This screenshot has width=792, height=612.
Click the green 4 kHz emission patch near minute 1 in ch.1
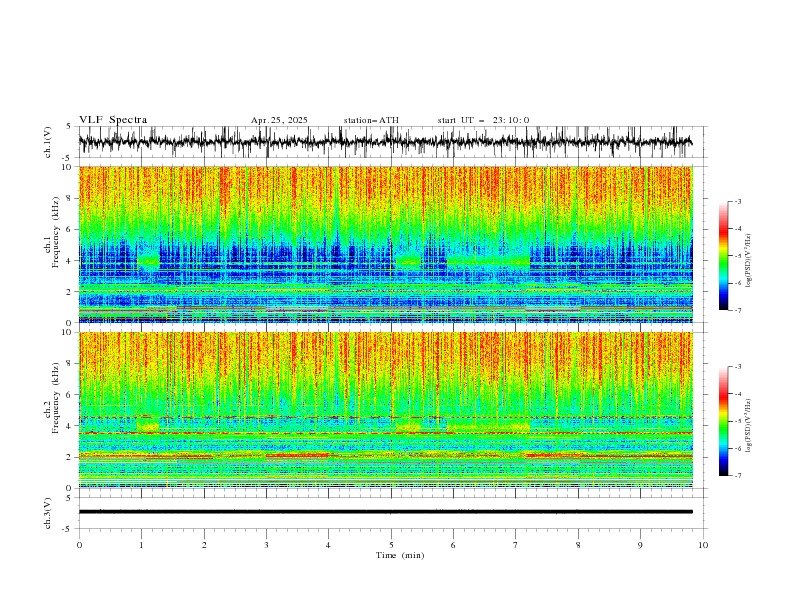148,260
